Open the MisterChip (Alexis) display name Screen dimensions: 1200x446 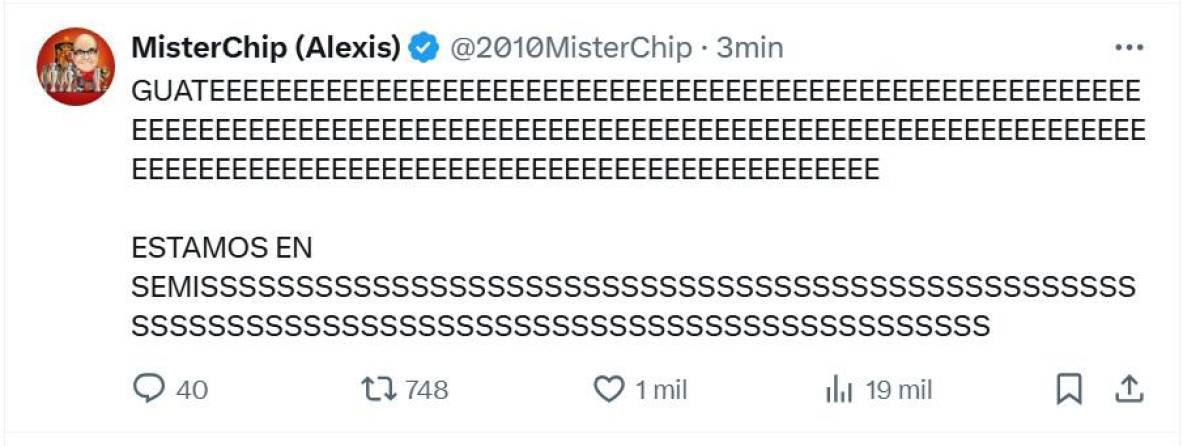(266, 47)
